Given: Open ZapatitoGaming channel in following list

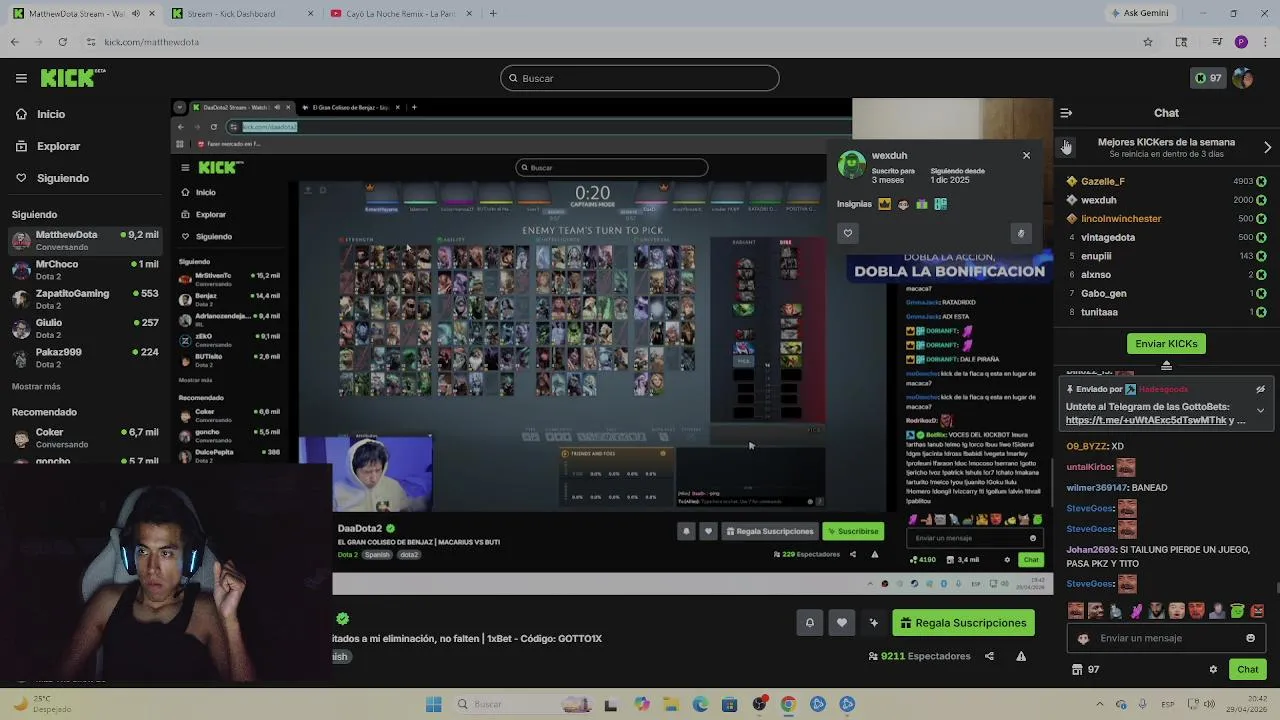Looking at the screenshot, I should [85, 298].
